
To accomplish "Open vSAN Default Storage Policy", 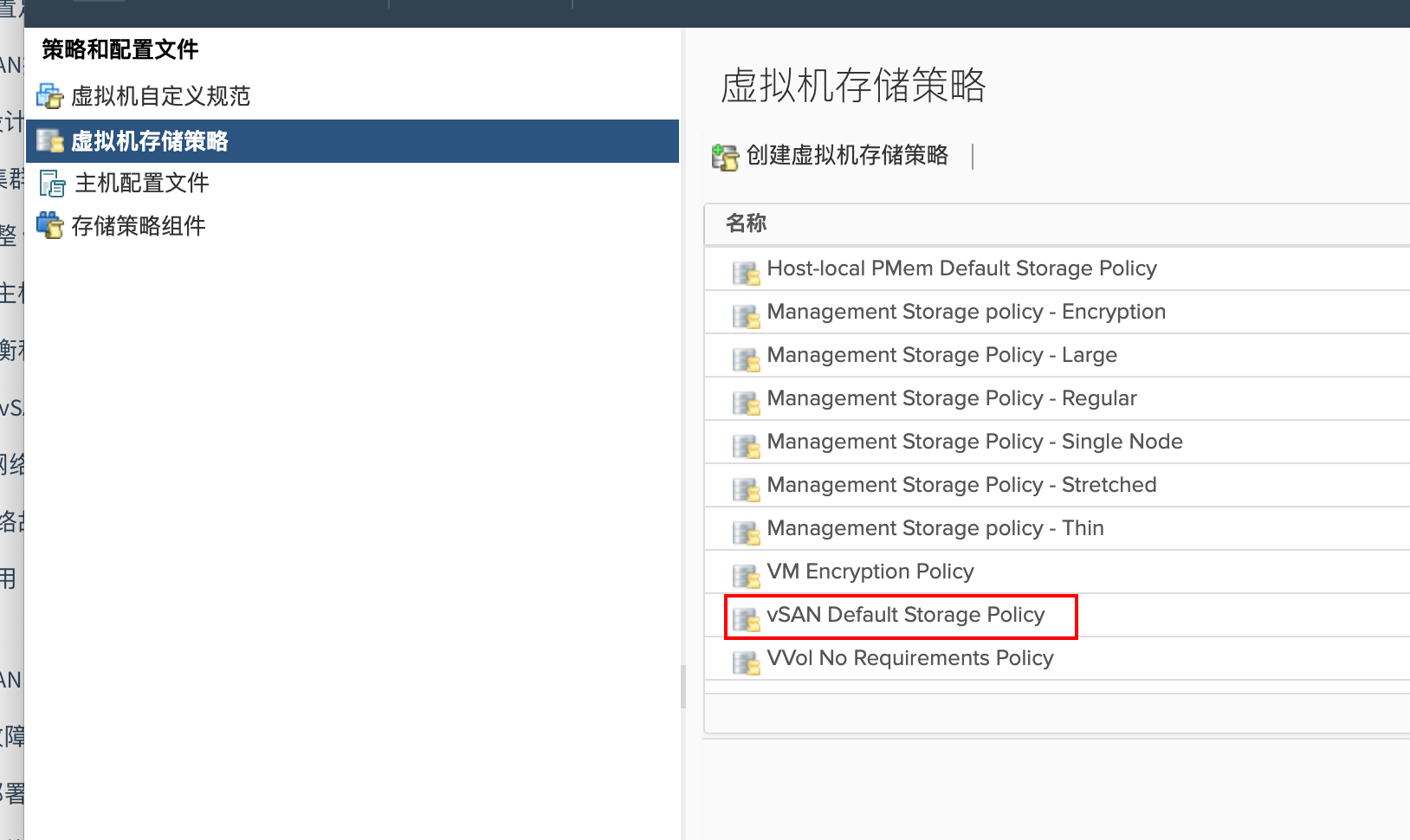I will 906,615.
